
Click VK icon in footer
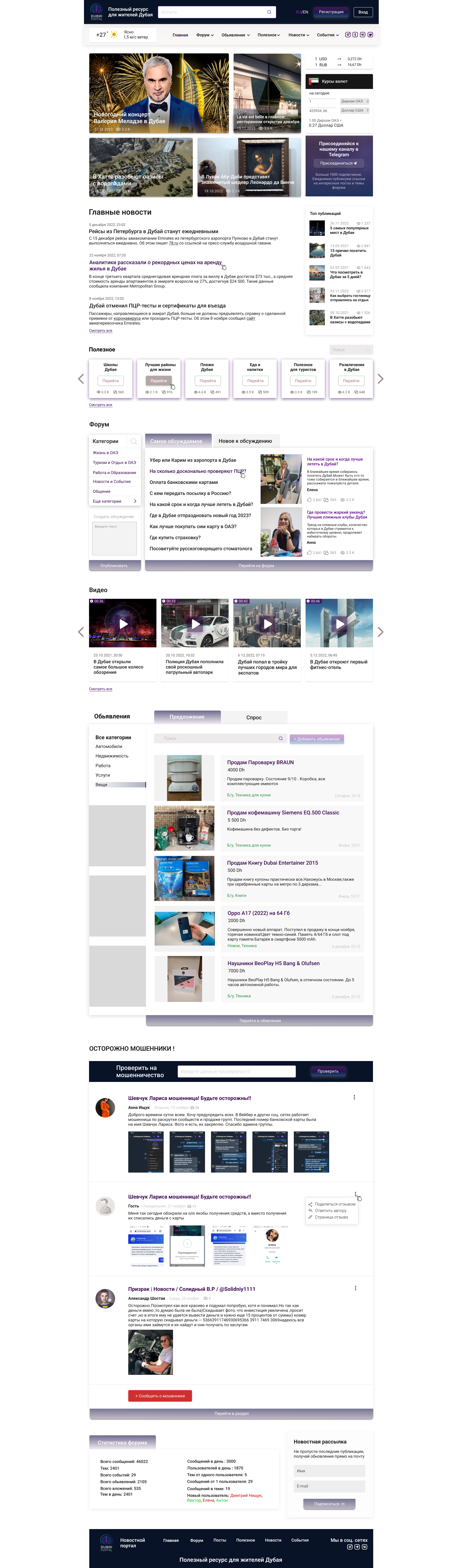(x=365, y=1547)
